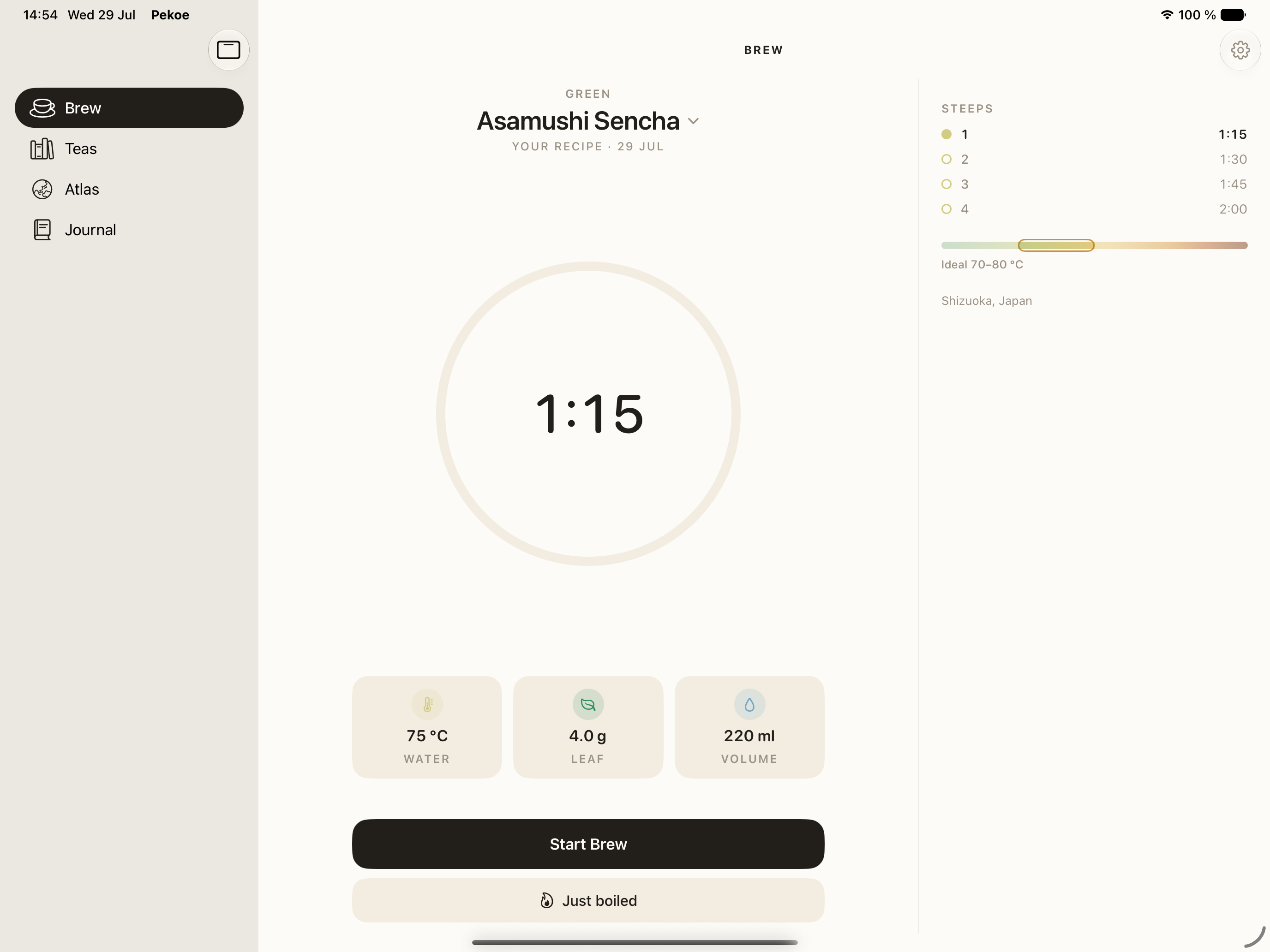Select steep 2 radio dot
The width and height of the screenshot is (1270, 952).
pos(946,159)
